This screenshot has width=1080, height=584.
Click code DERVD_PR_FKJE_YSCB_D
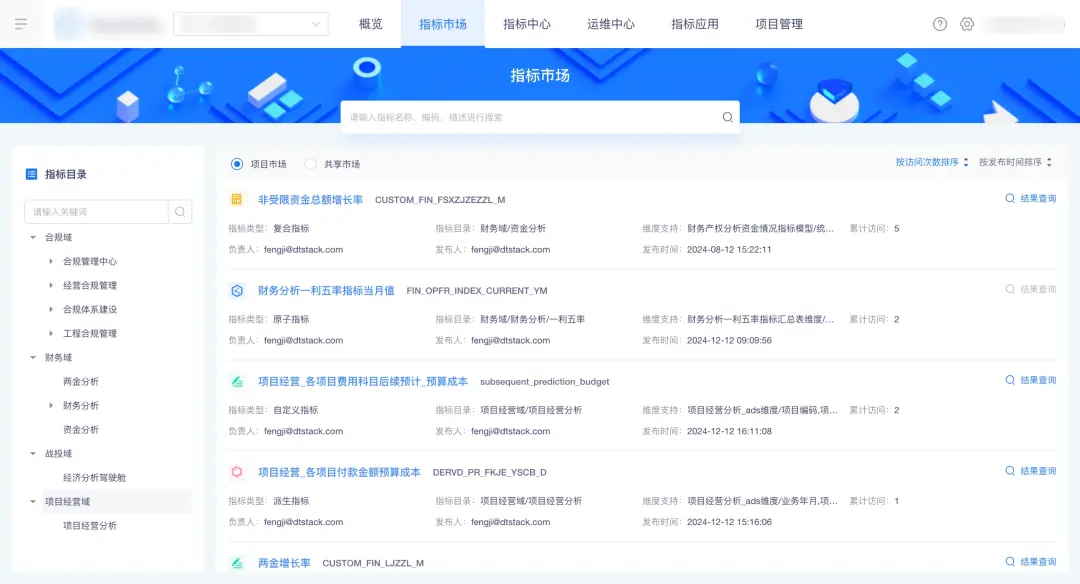(x=489, y=473)
